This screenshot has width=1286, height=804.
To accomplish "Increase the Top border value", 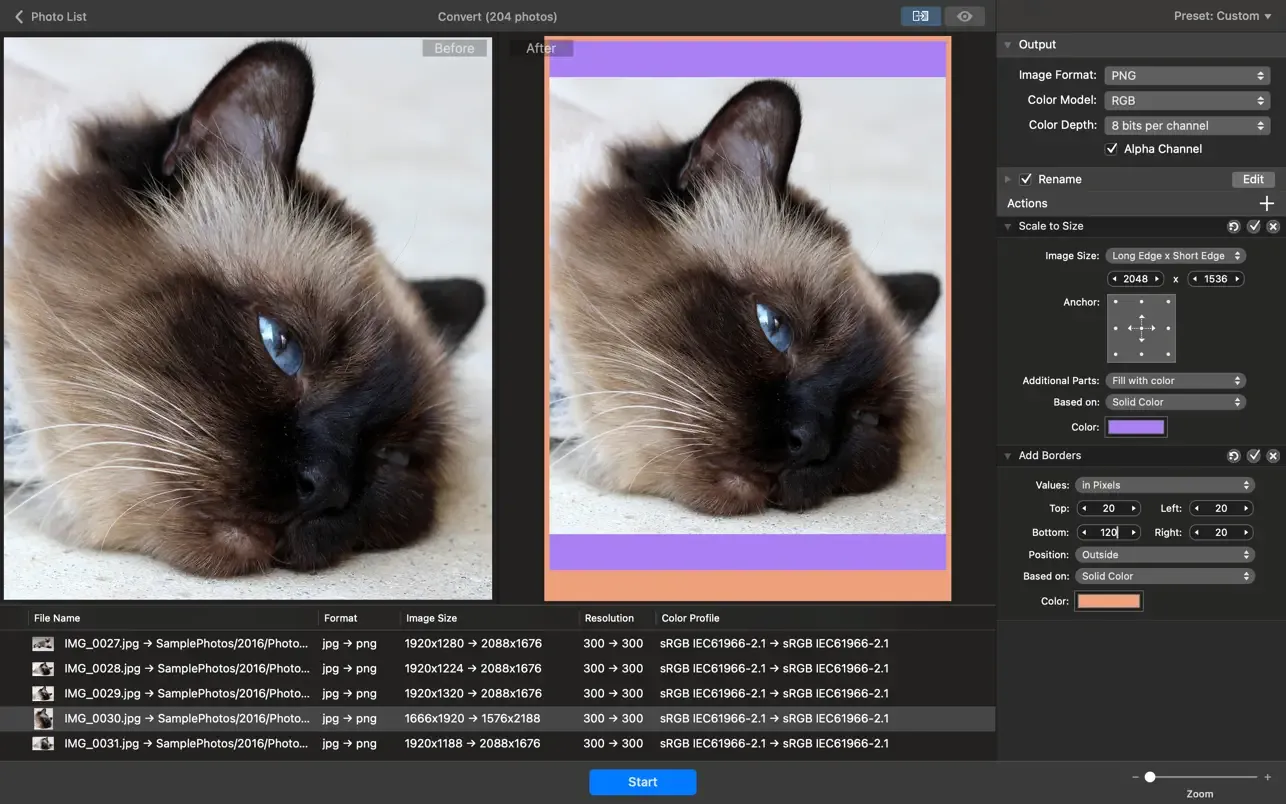I will point(1133,508).
